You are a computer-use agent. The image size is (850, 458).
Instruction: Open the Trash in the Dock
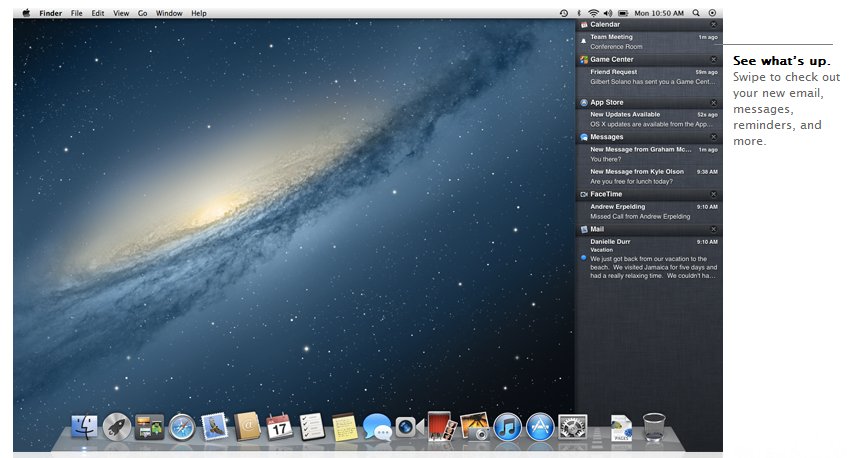pos(654,427)
